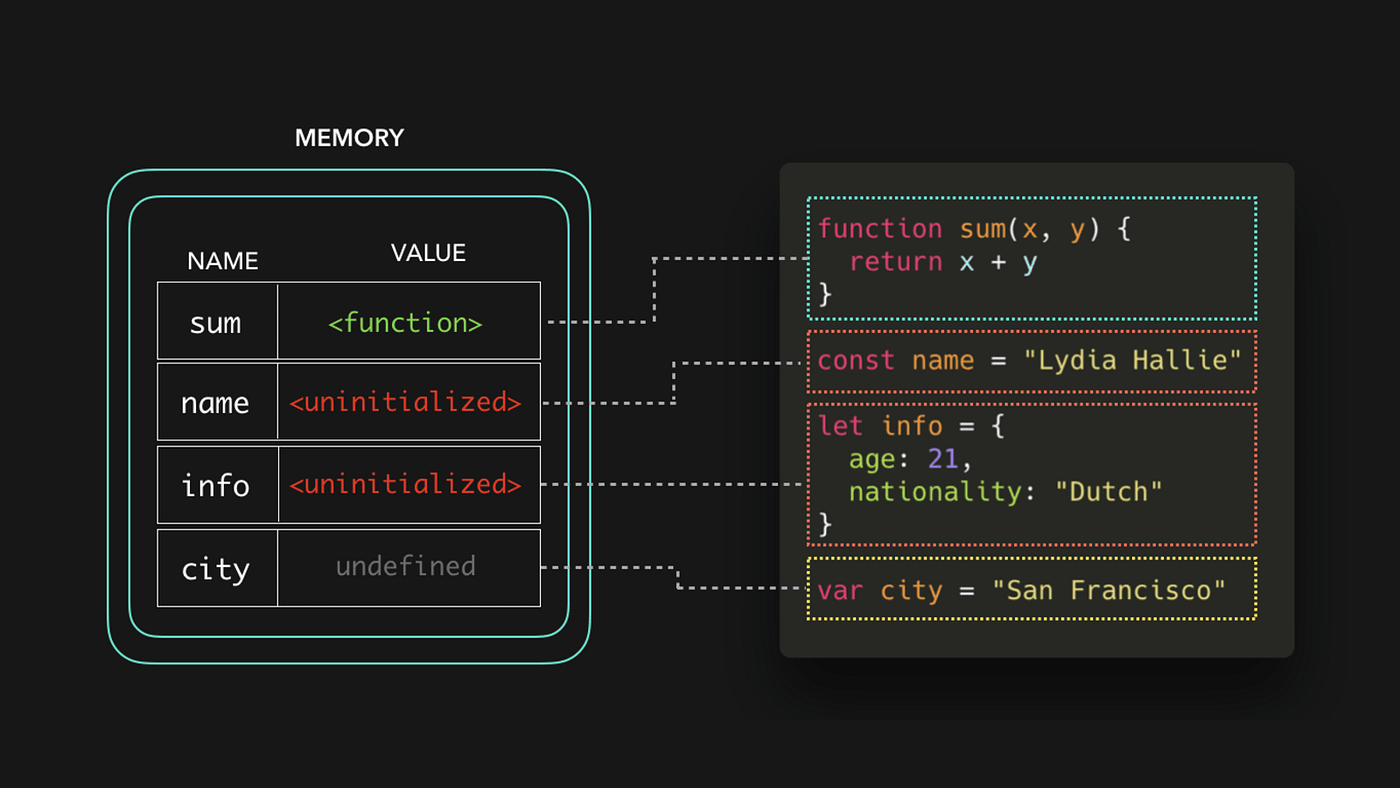Click the sum function code block
This screenshot has height=788, width=1400.
(x=1030, y=260)
